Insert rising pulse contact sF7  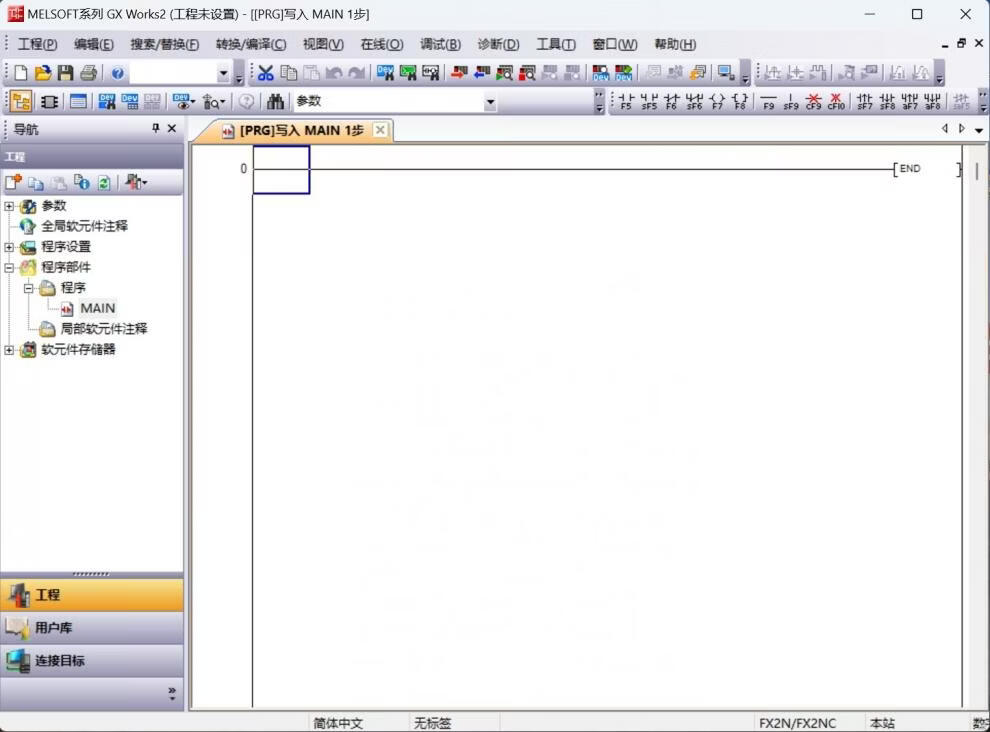[x=864, y=101]
